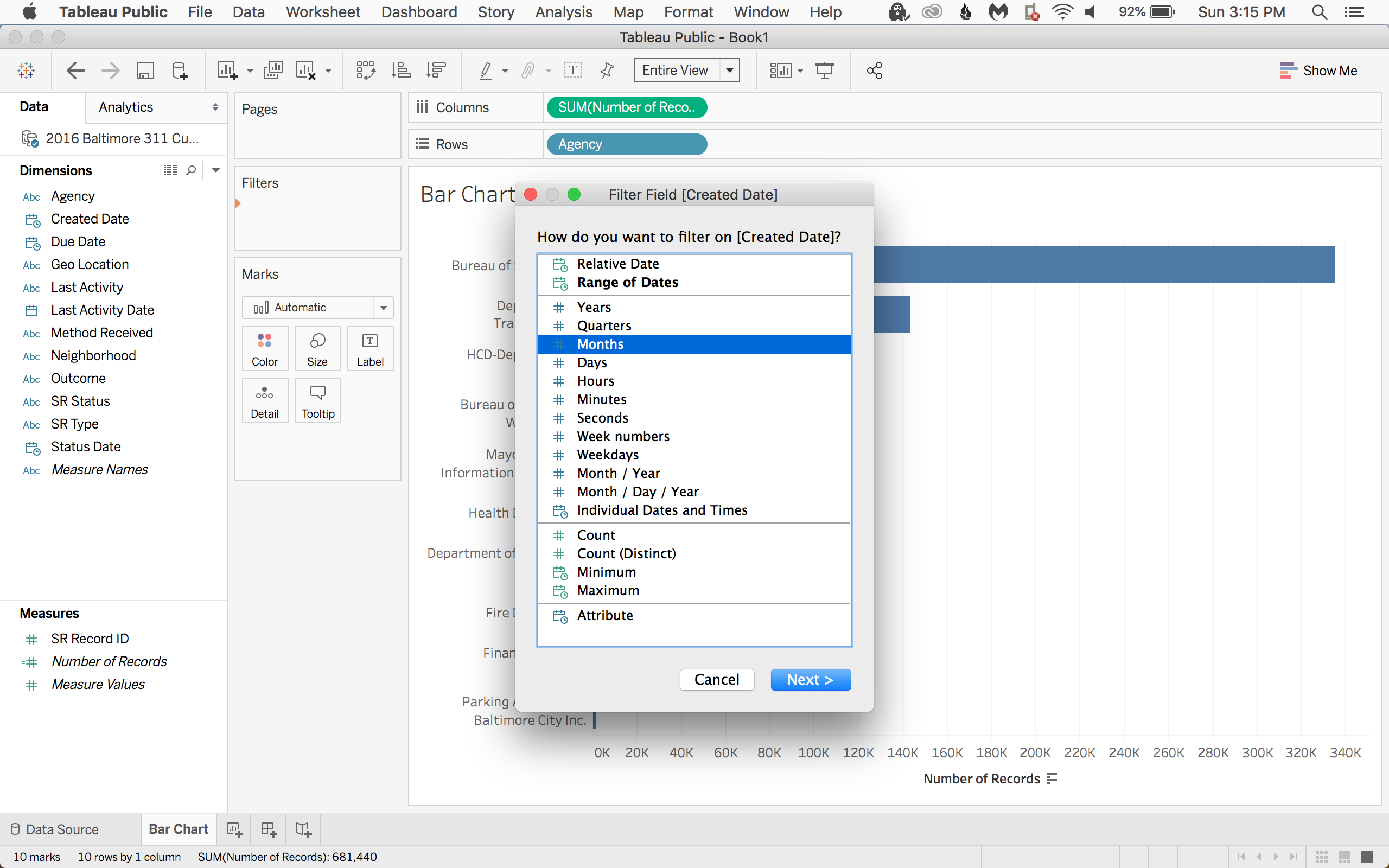Open the Analytics pane switcher arrows
The image size is (1389, 868).
click(x=215, y=107)
